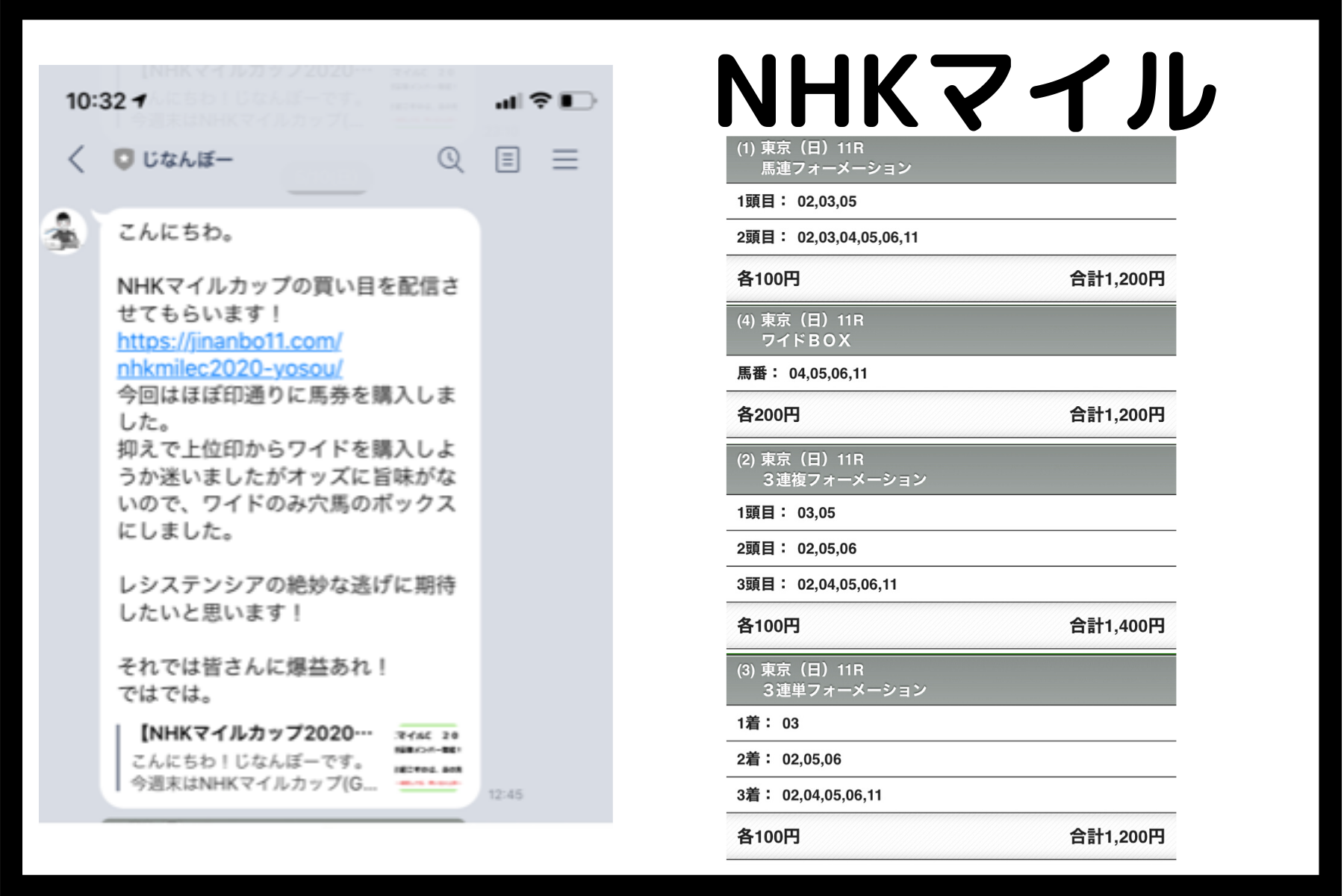
Task: Click the 各200円 amount
Action: point(768,414)
